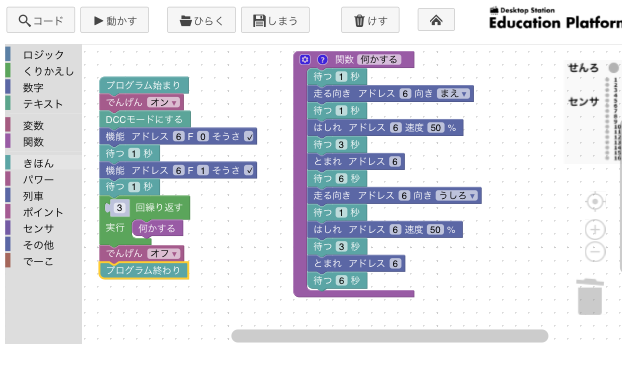This screenshot has height=372, width=622.
Task: Zoom out with the minus icon
Action: (595, 251)
